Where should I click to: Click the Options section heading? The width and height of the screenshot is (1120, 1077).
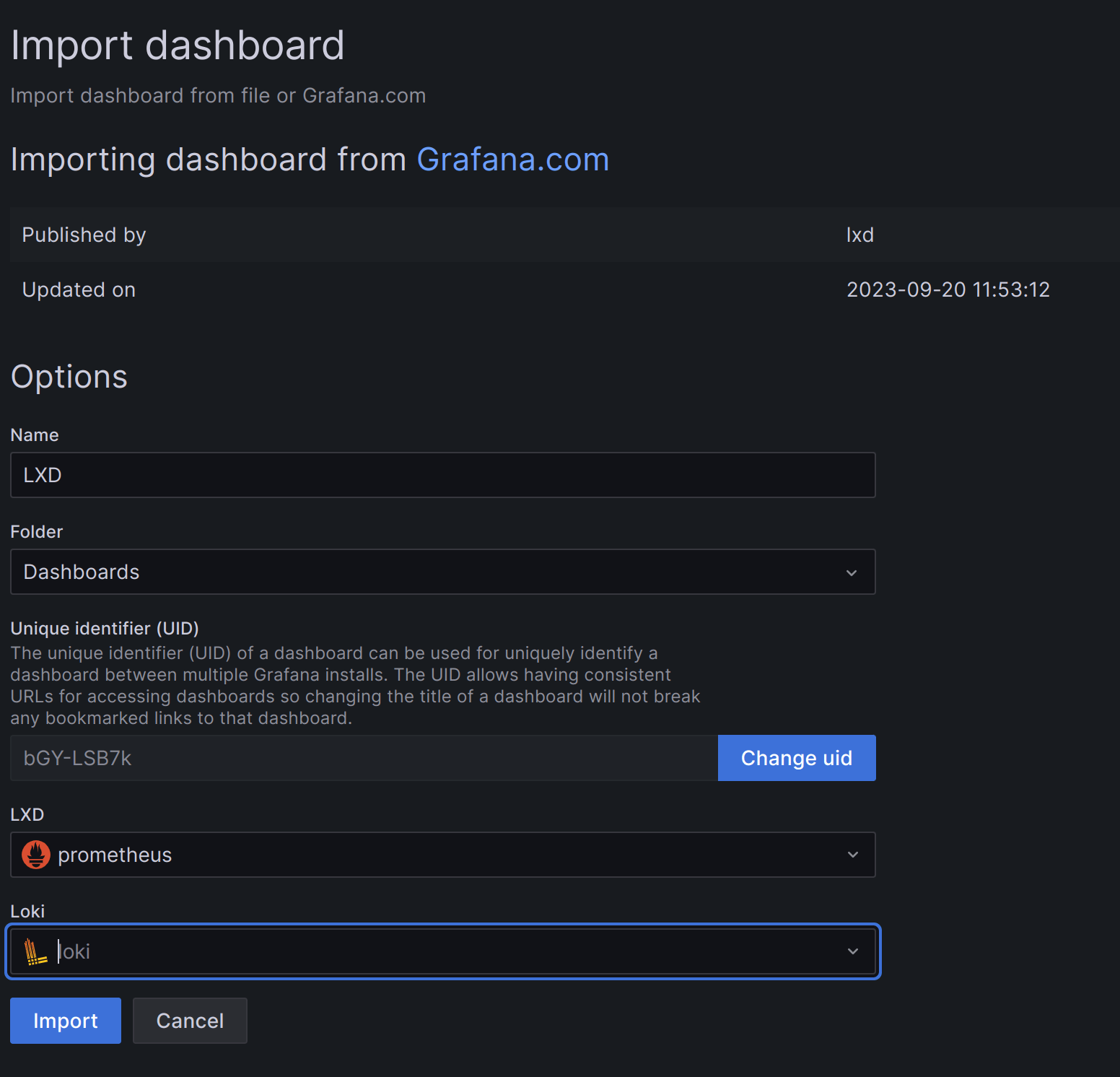(69, 376)
